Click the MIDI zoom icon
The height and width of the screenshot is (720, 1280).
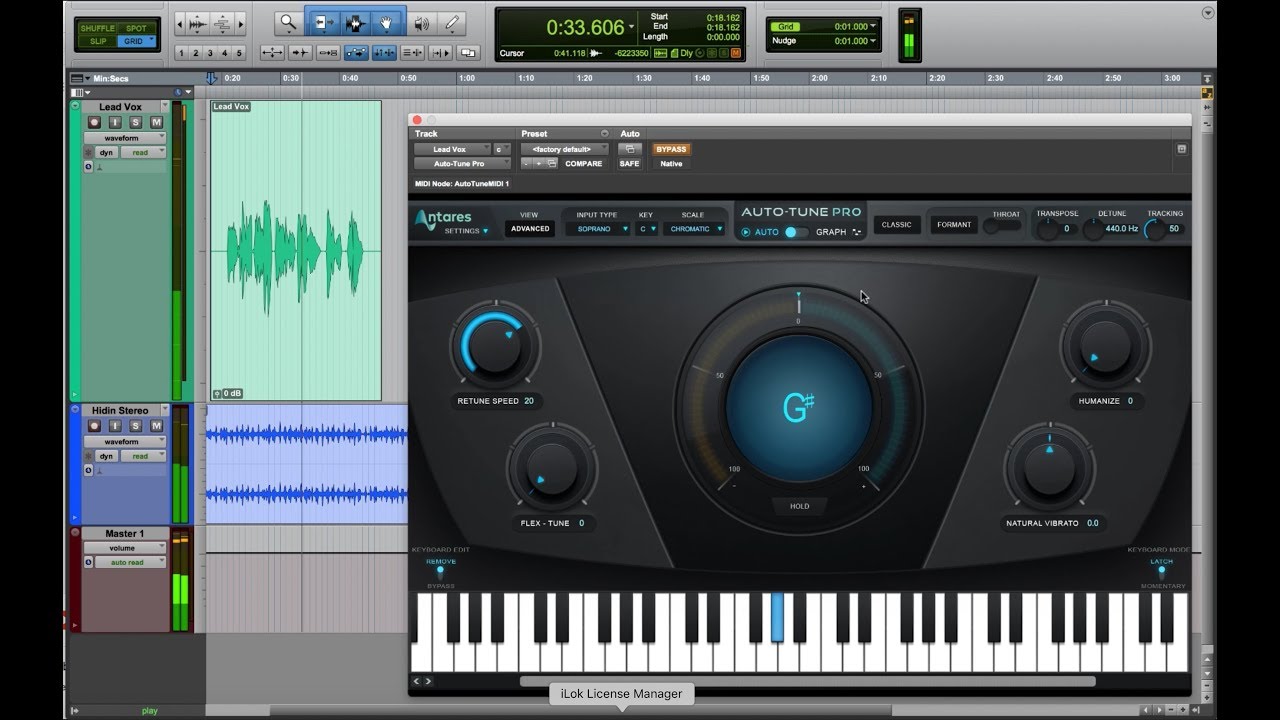222,24
